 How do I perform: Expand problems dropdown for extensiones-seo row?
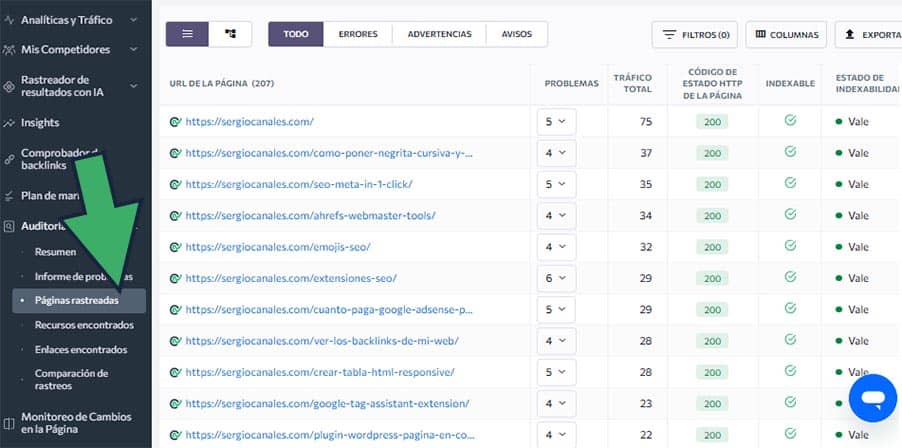tap(556, 278)
